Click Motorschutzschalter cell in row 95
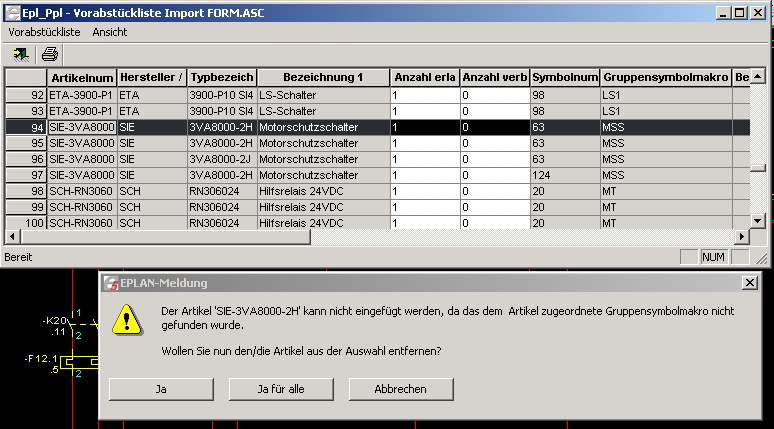 click(x=323, y=143)
